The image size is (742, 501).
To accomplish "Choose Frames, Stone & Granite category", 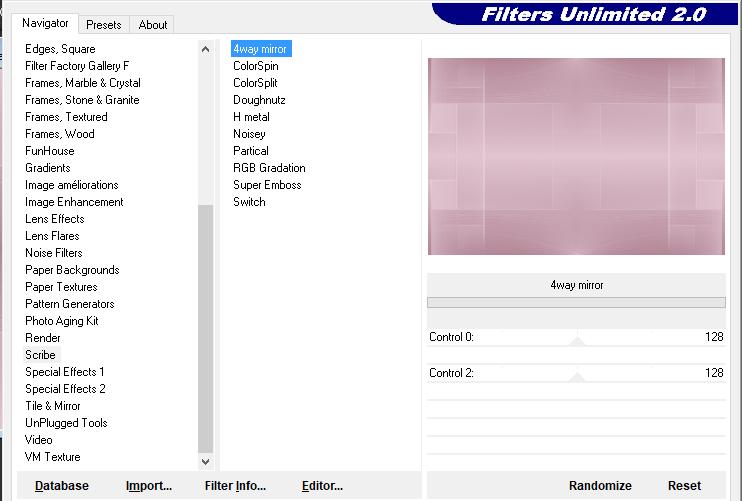I will 82,100.
